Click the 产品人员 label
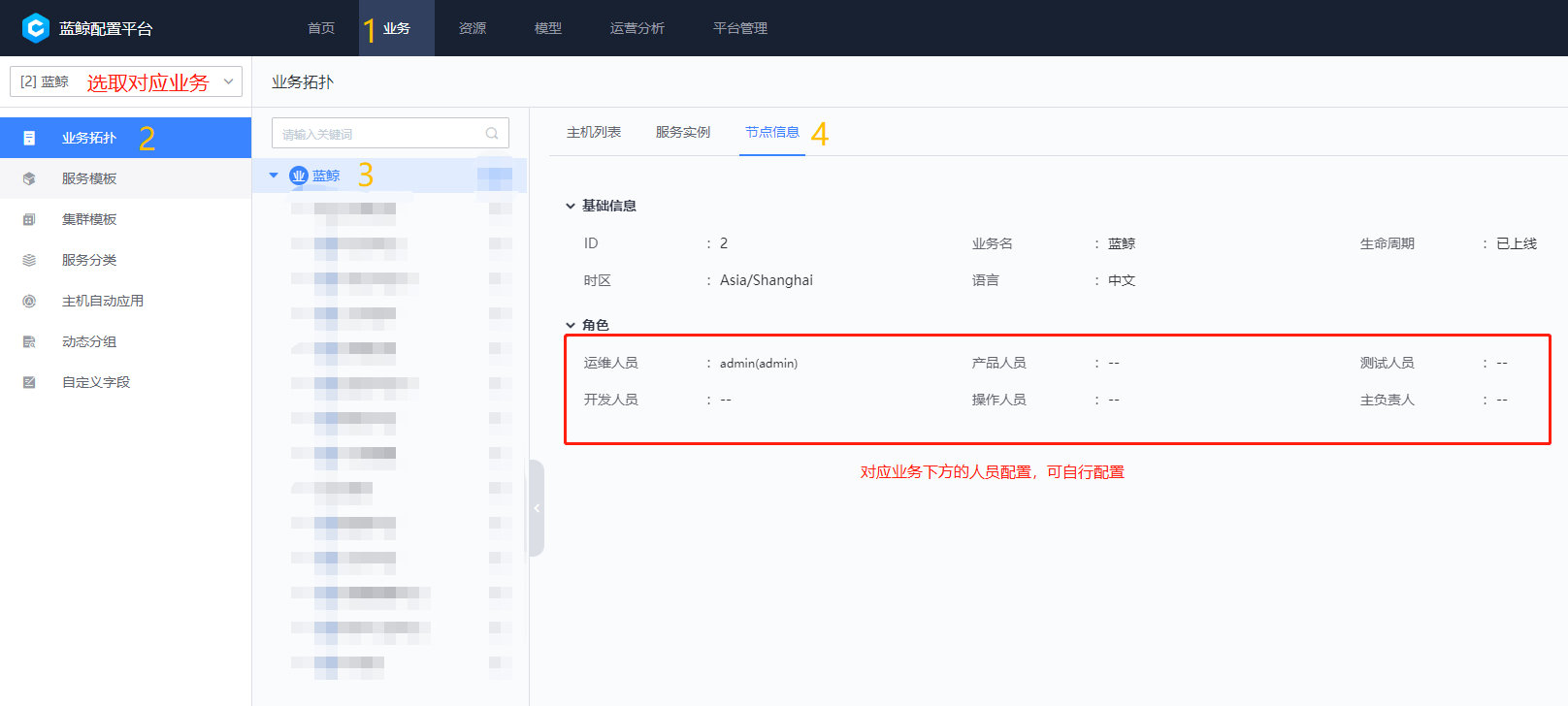 coord(999,363)
